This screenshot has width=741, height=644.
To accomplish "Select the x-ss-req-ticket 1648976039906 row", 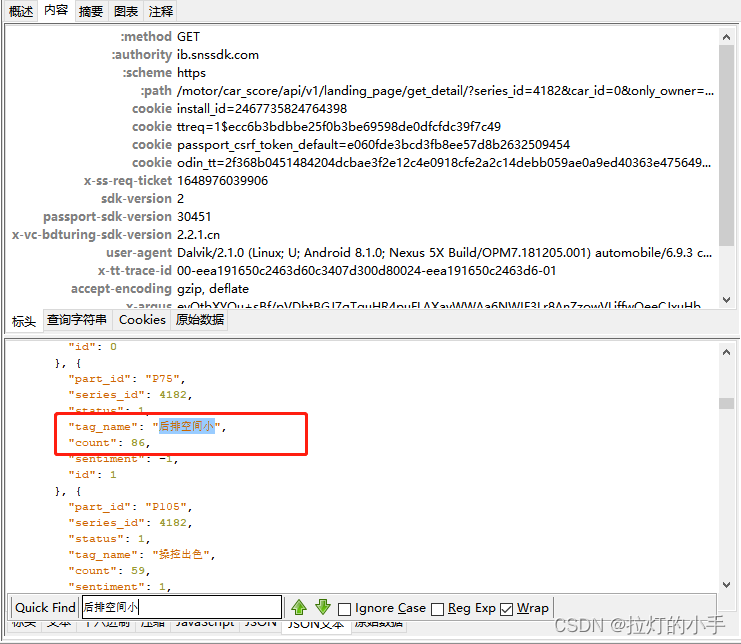I will coord(362,180).
